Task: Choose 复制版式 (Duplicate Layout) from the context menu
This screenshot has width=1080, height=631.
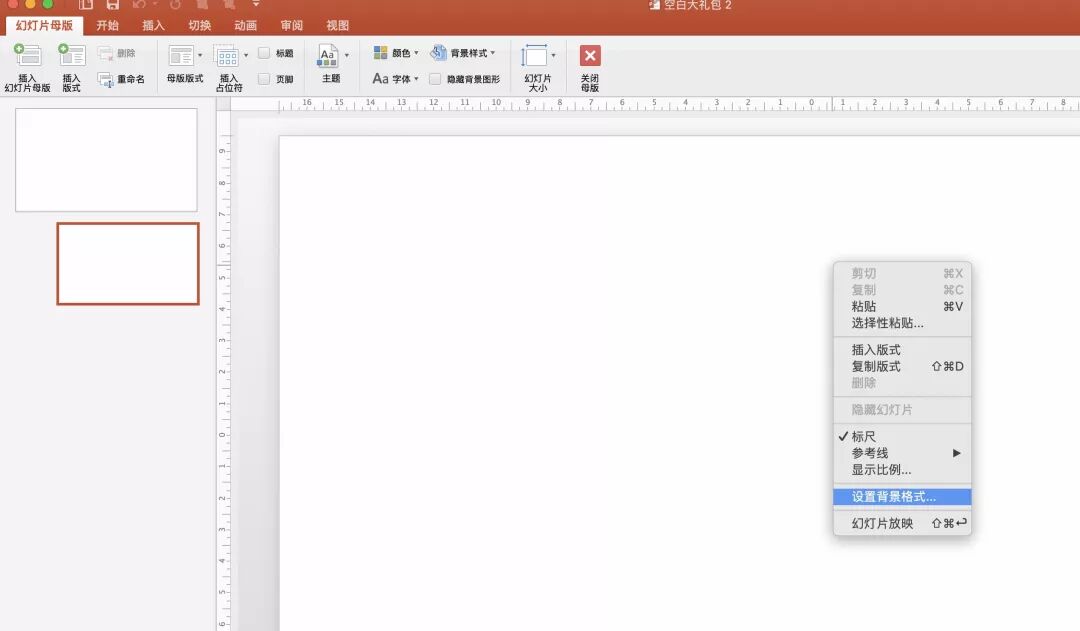Action: 902,366
